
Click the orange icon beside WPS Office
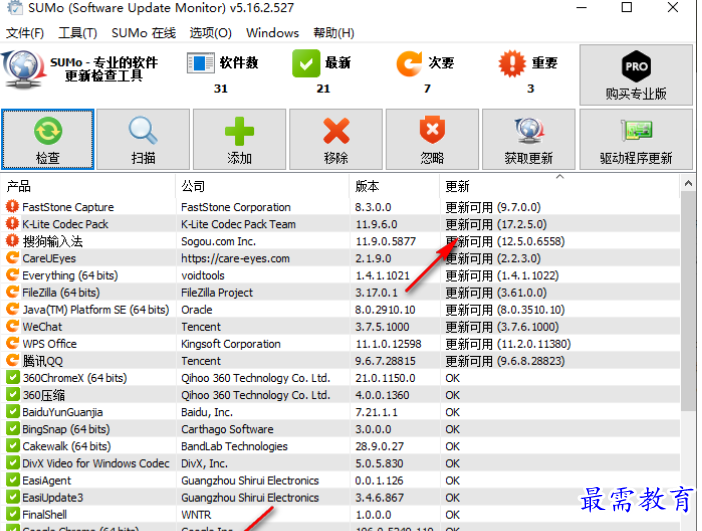12,343
